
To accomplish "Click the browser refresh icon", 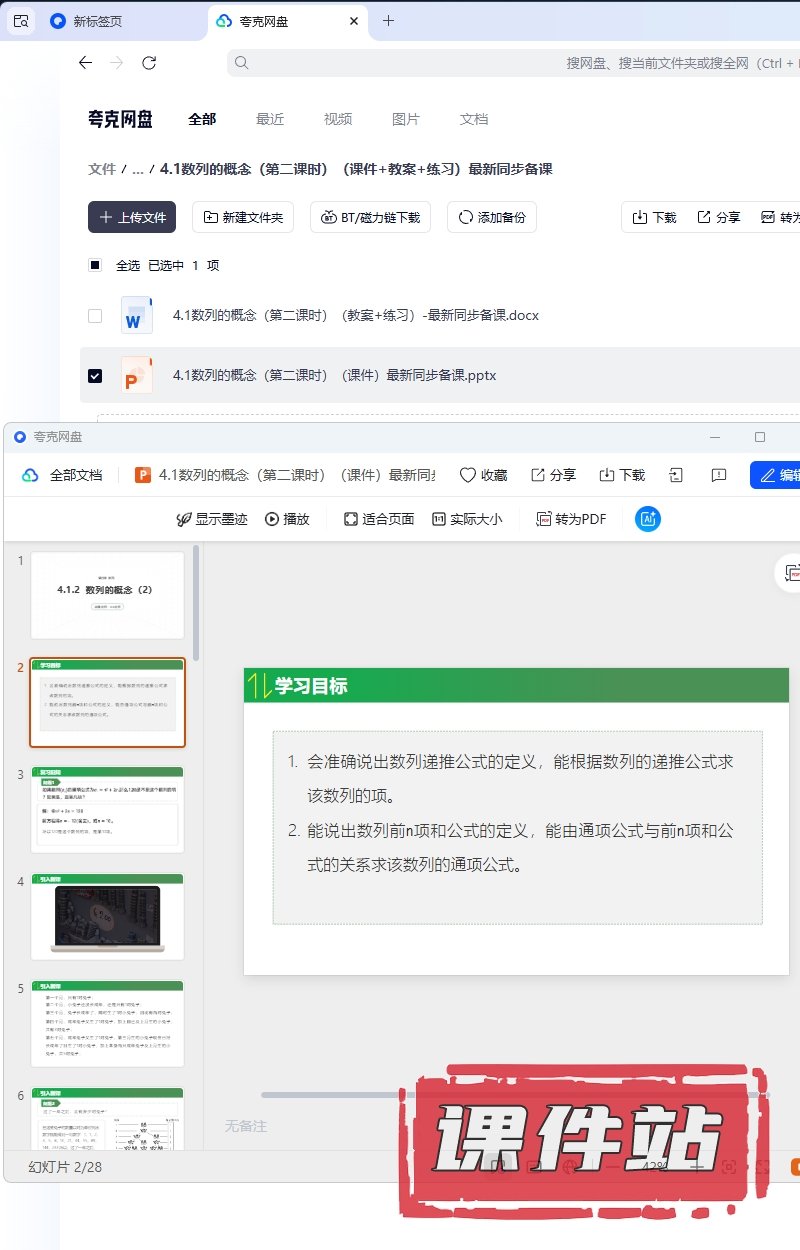I will pyautogui.click(x=149, y=63).
